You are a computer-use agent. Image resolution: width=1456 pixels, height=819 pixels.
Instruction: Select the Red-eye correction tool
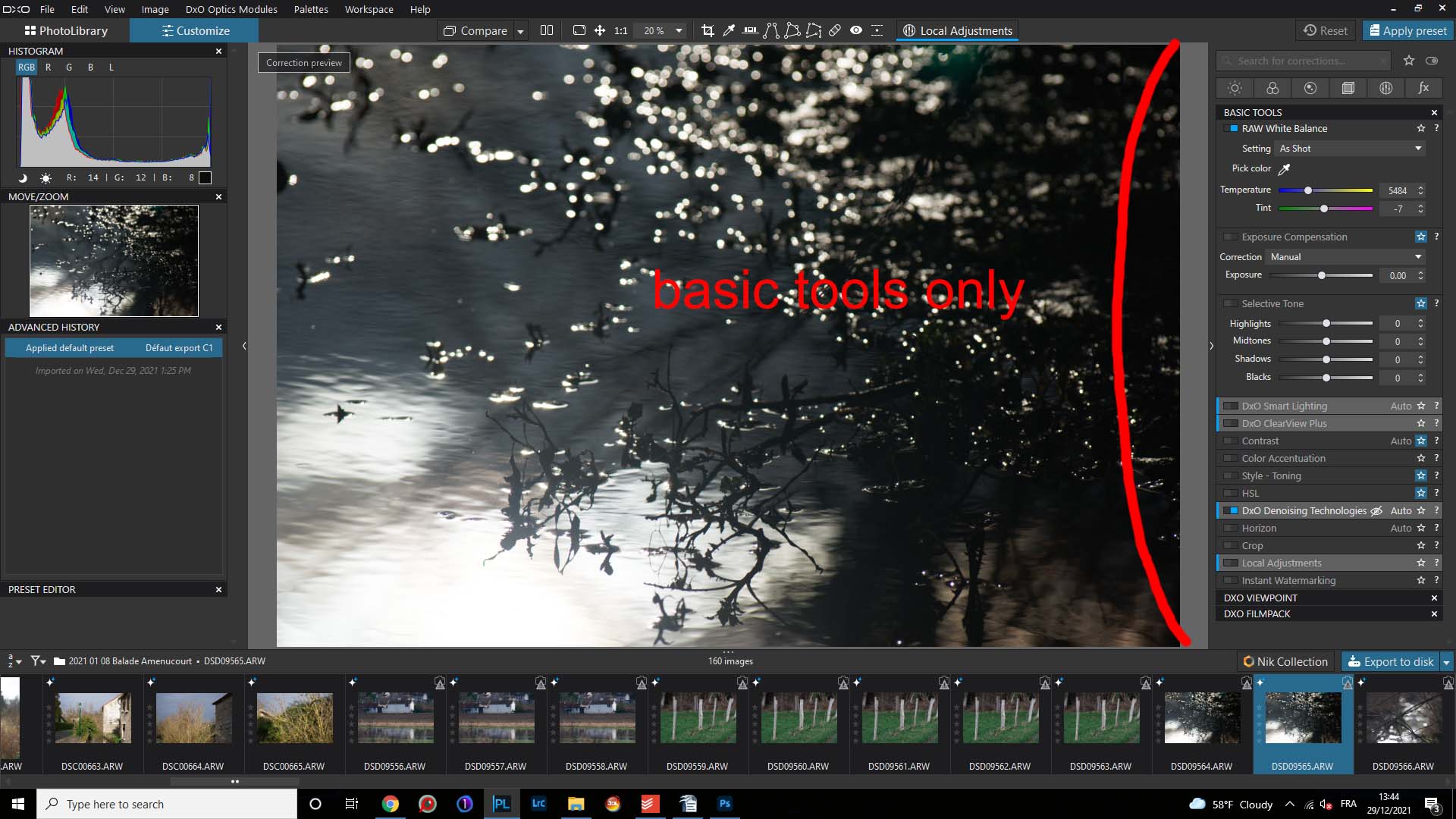click(x=856, y=30)
